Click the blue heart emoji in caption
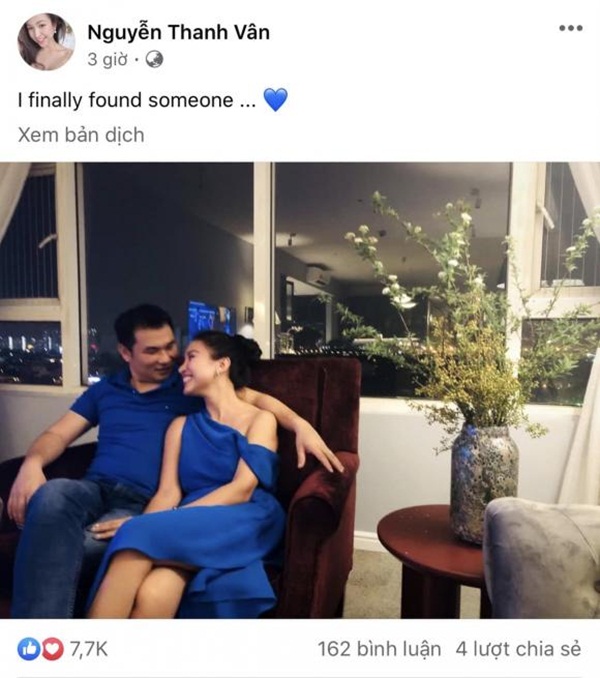Screen dimensions: 600x678 click(x=275, y=99)
